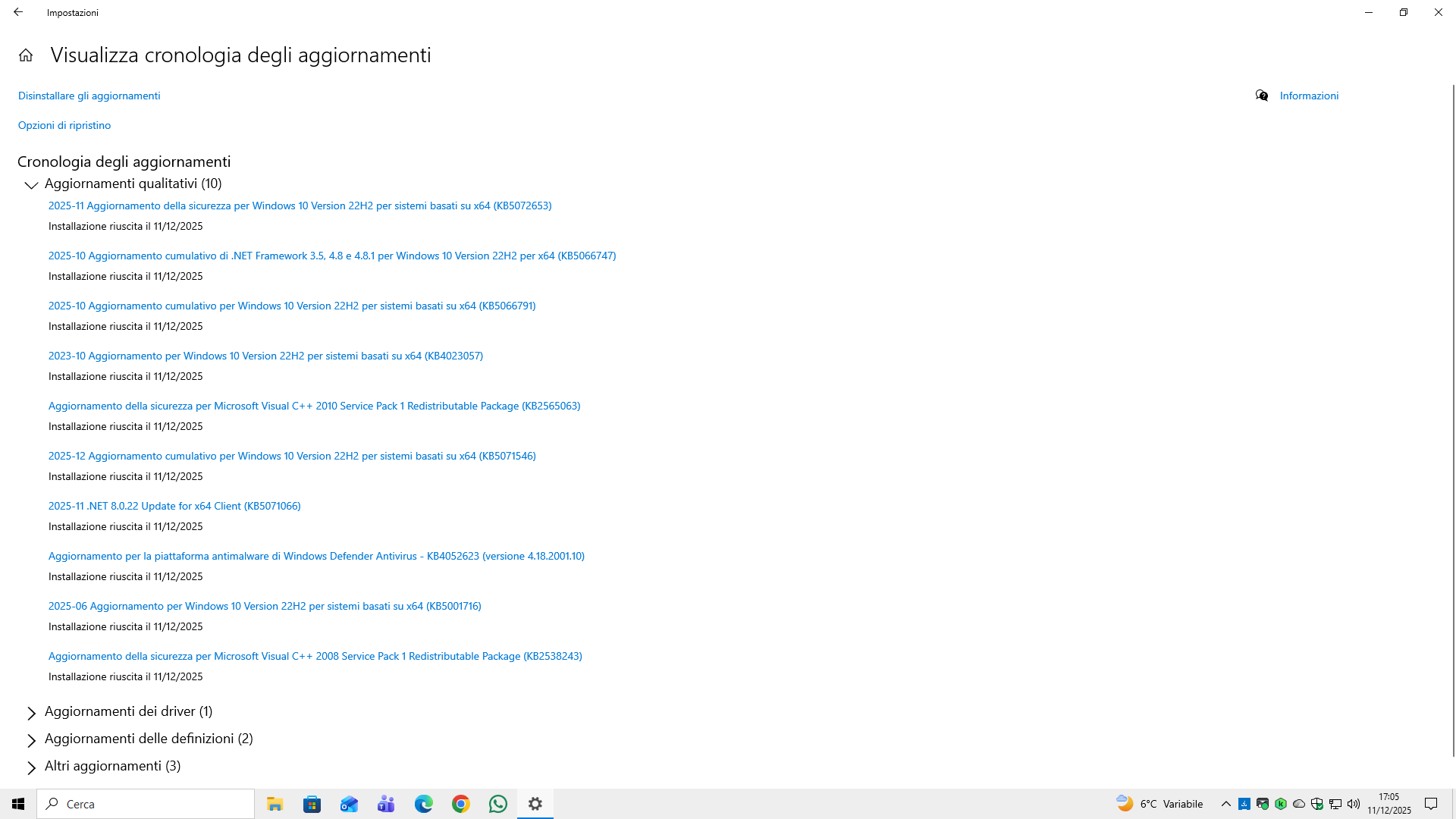The width and height of the screenshot is (1456, 819).
Task: Open Disinstallare gli aggiornamenti link
Action: tap(89, 96)
